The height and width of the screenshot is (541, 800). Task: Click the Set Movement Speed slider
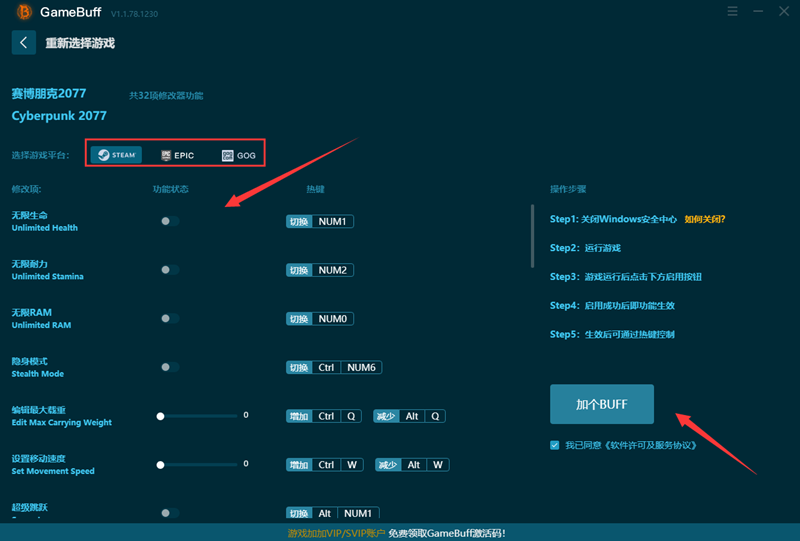[198, 464]
